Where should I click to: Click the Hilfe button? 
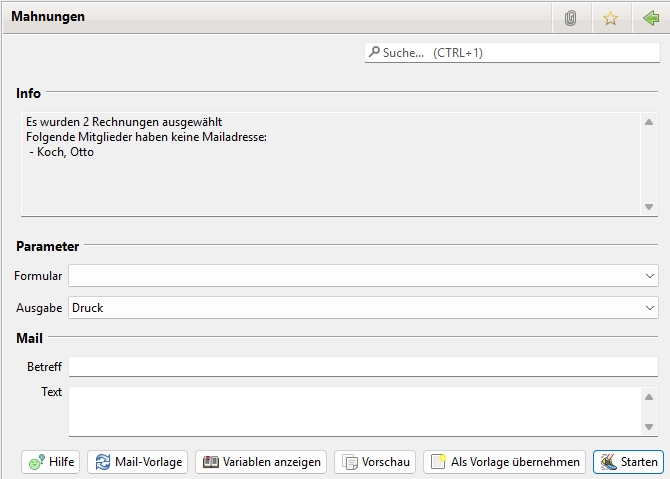coord(51,462)
